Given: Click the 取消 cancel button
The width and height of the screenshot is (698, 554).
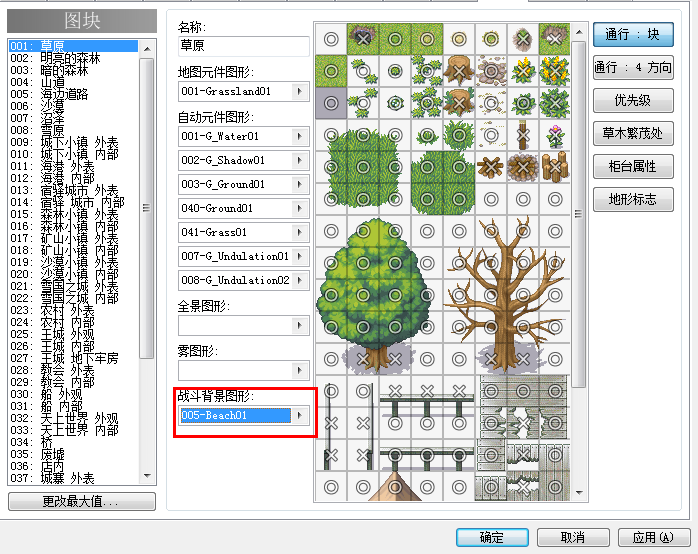Looking at the screenshot, I should pyautogui.click(x=573, y=538).
